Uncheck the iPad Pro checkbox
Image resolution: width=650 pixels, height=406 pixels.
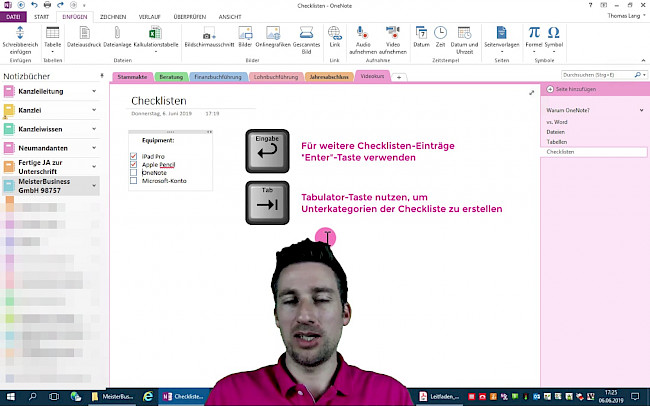click(x=134, y=157)
